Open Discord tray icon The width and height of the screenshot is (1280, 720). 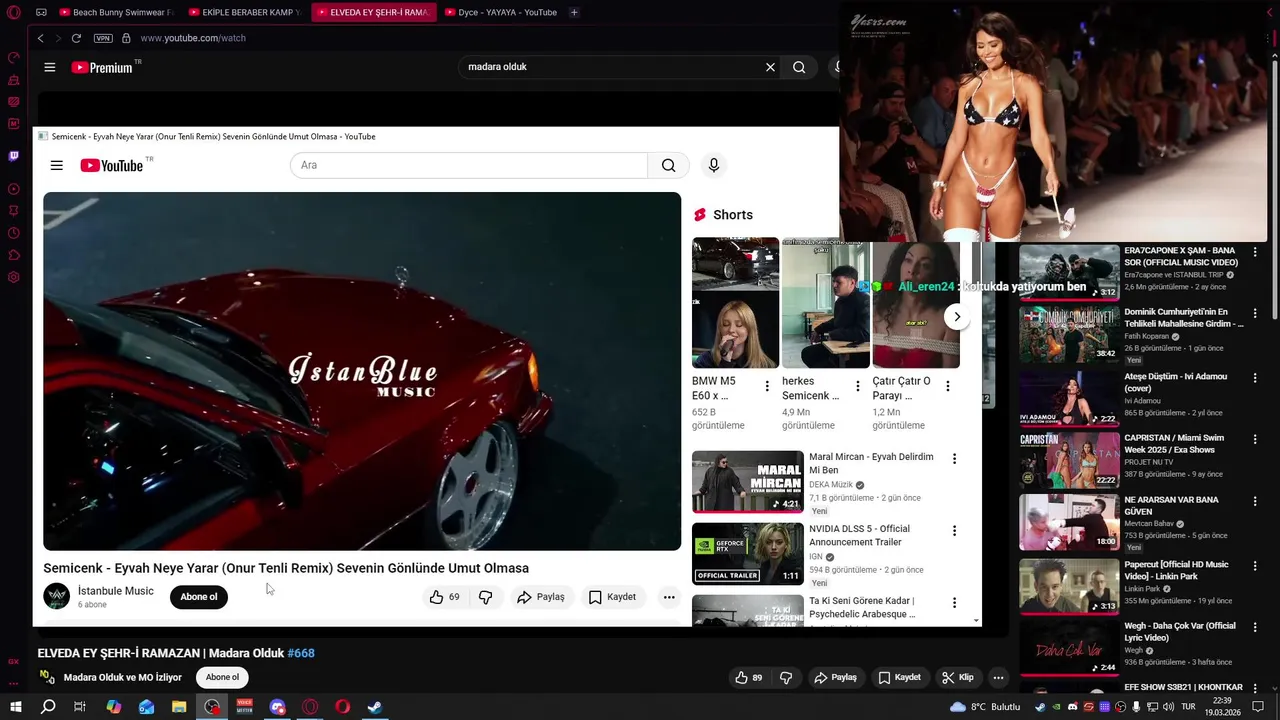(1073, 707)
